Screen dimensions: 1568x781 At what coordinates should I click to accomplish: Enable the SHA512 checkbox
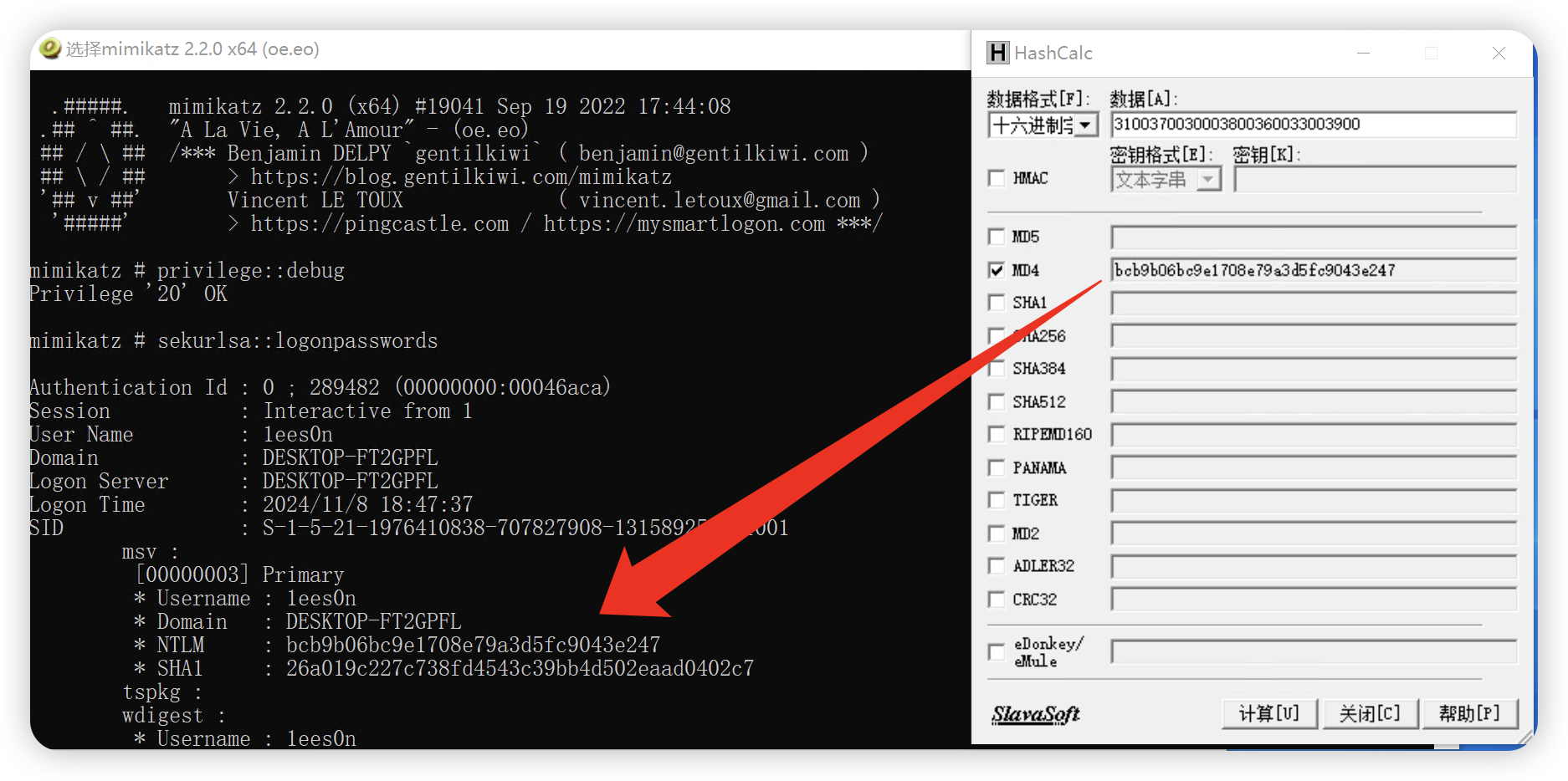pyautogui.click(x=996, y=402)
